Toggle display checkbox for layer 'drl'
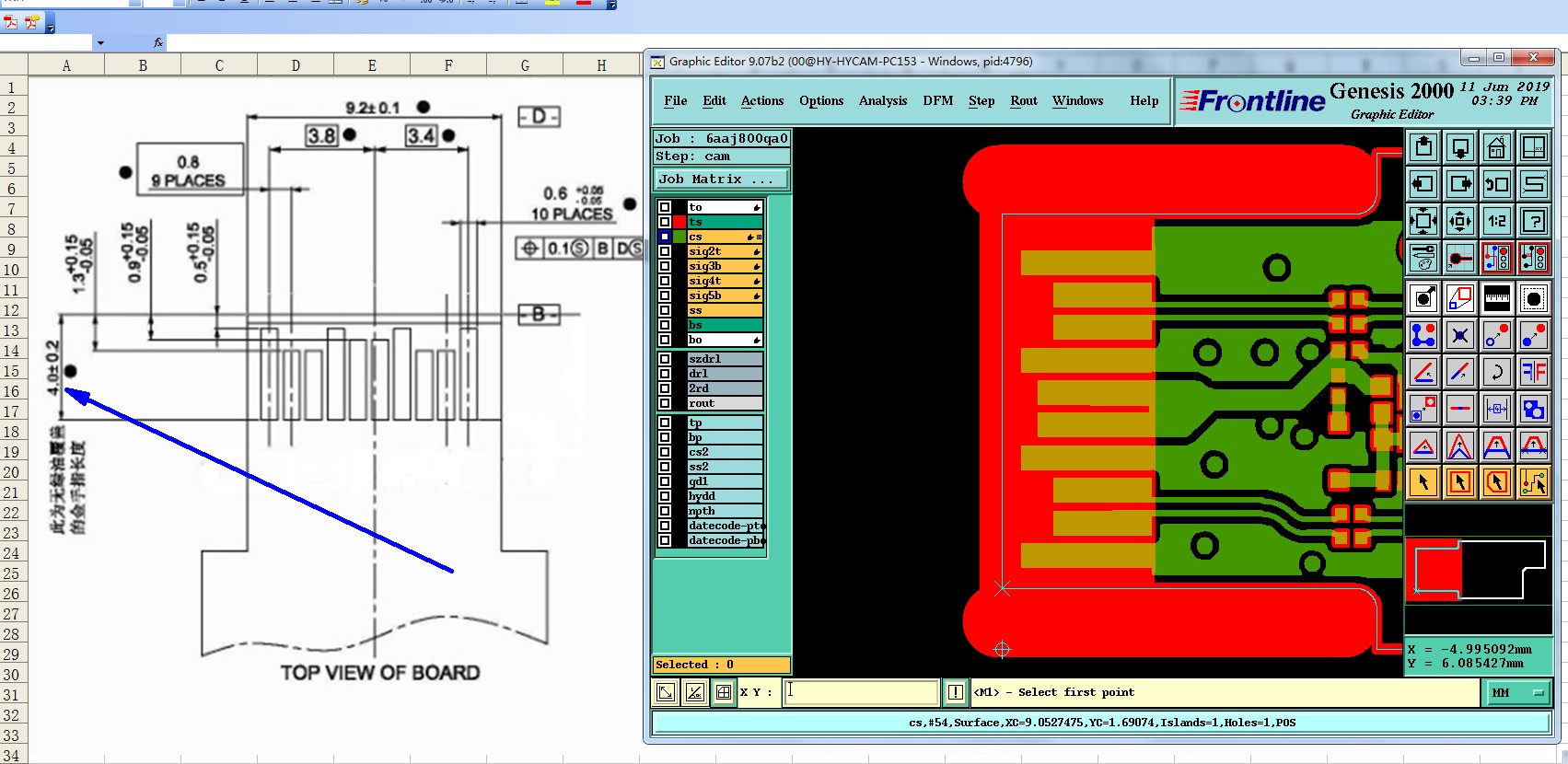 pyautogui.click(x=664, y=374)
